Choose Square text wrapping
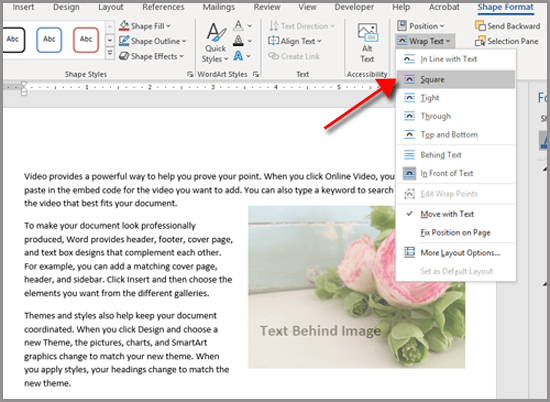Image resolution: width=550 pixels, height=402 pixels. [456, 79]
